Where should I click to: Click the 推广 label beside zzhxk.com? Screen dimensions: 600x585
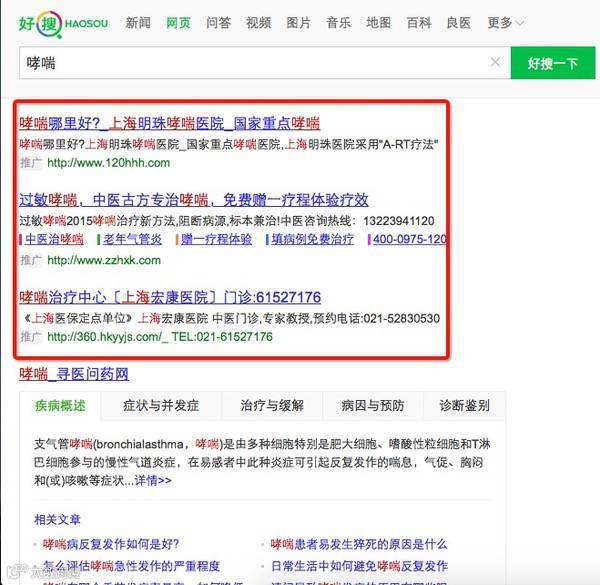click(x=31, y=261)
